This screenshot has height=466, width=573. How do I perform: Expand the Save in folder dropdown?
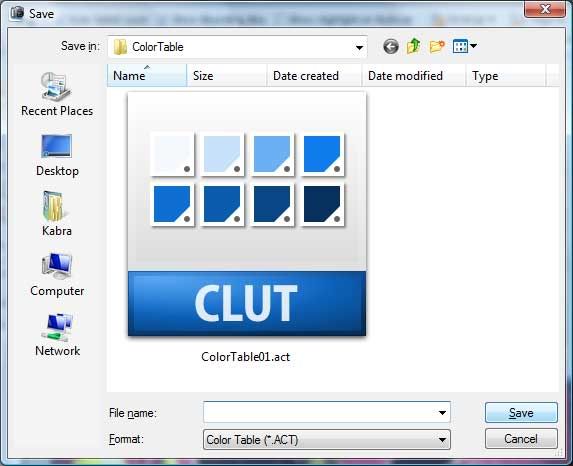click(x=359, y=47)
